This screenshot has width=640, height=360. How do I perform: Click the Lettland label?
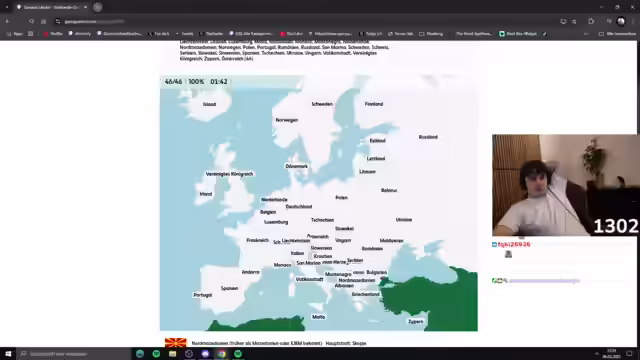pos(376,158)
